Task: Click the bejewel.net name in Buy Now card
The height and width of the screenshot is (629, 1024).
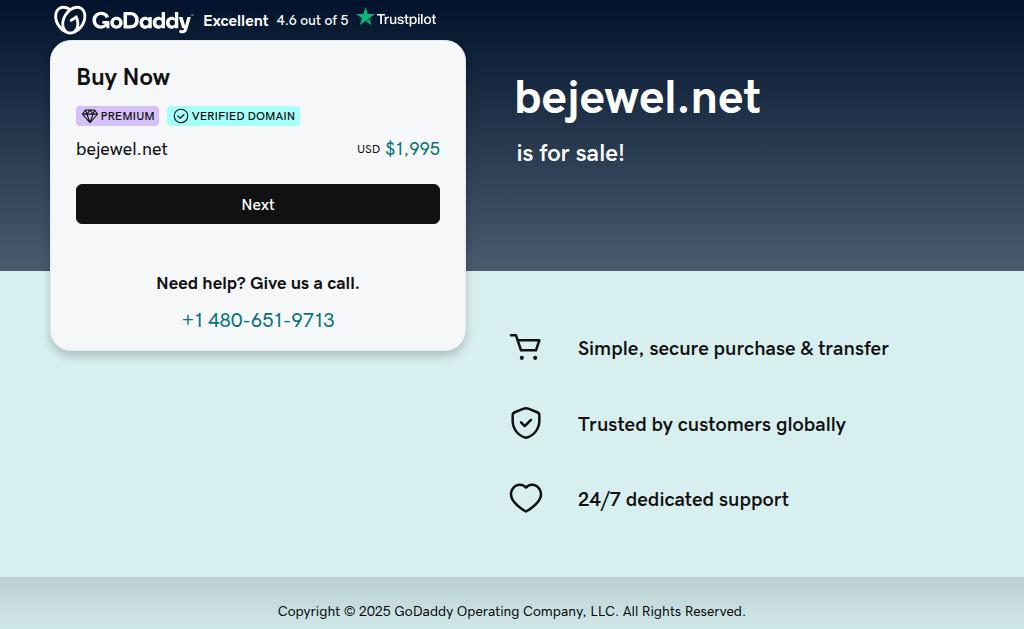Action: click(x=122, y=149)
